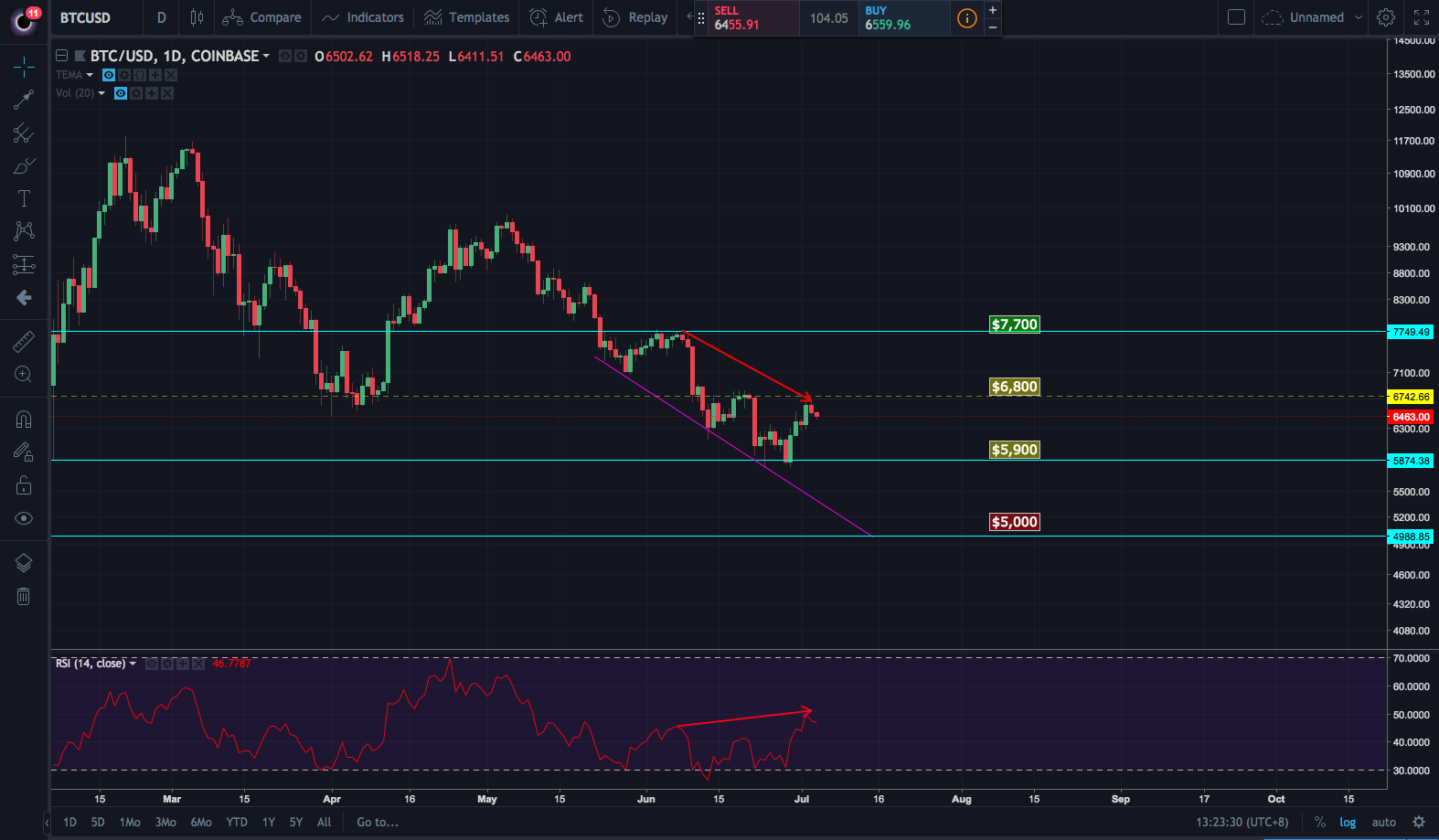Open TEMA indicator settings gear
The height and width of the screenshot is (840, 1439).
point(124,75)
